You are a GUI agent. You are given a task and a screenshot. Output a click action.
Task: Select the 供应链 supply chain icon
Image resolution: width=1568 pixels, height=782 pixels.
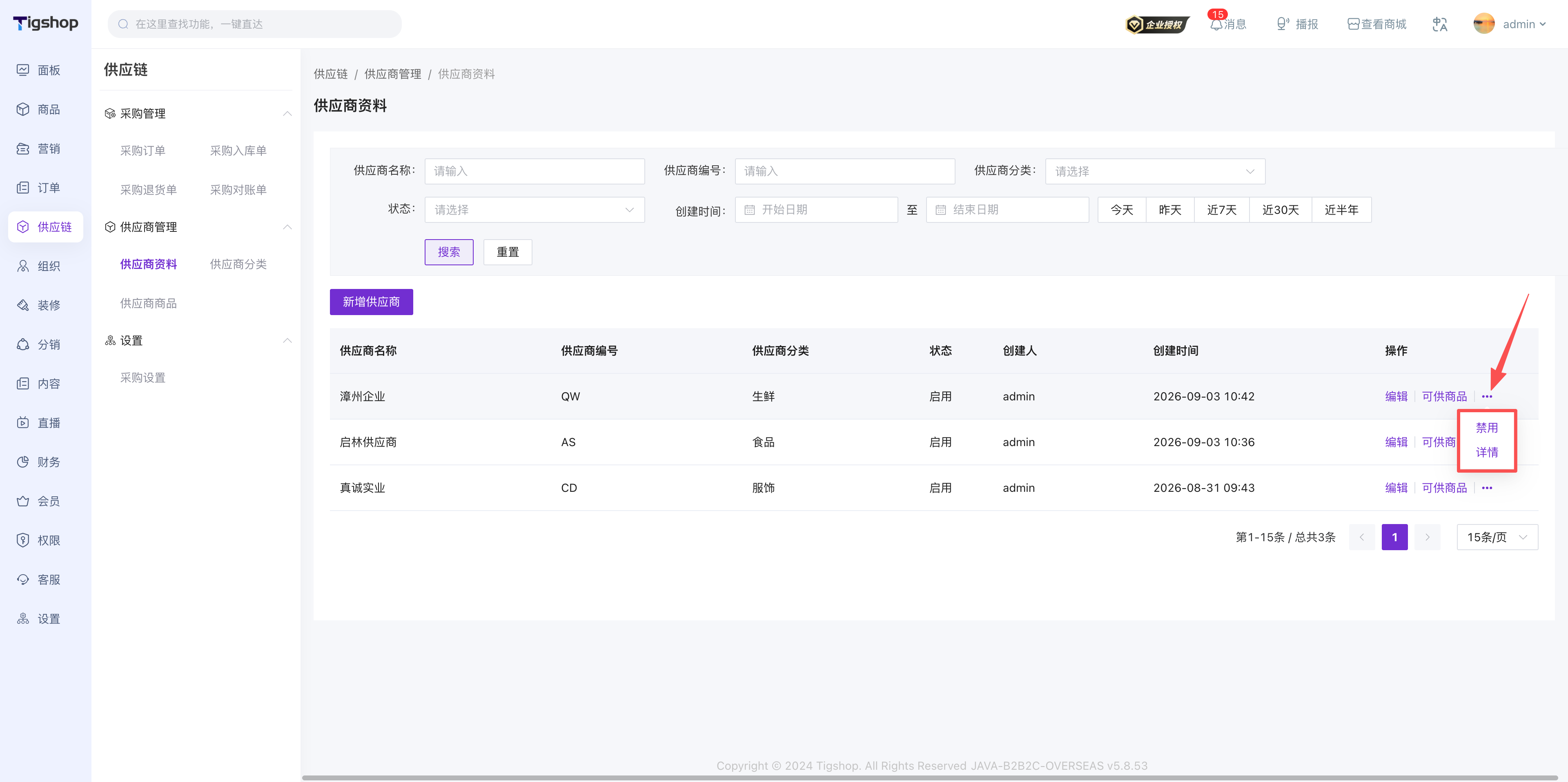tap(22, 227)
